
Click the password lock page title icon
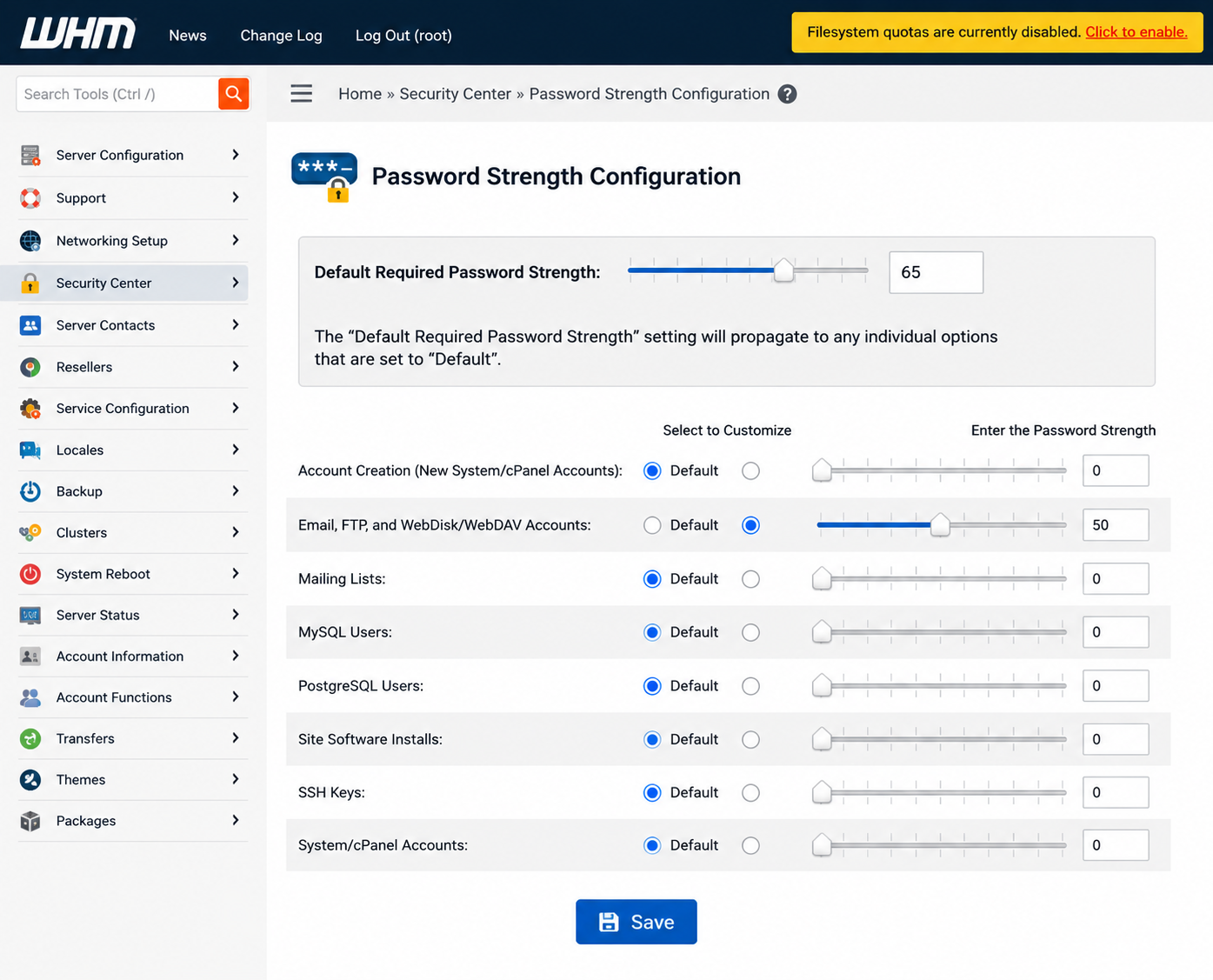[324, 177]
